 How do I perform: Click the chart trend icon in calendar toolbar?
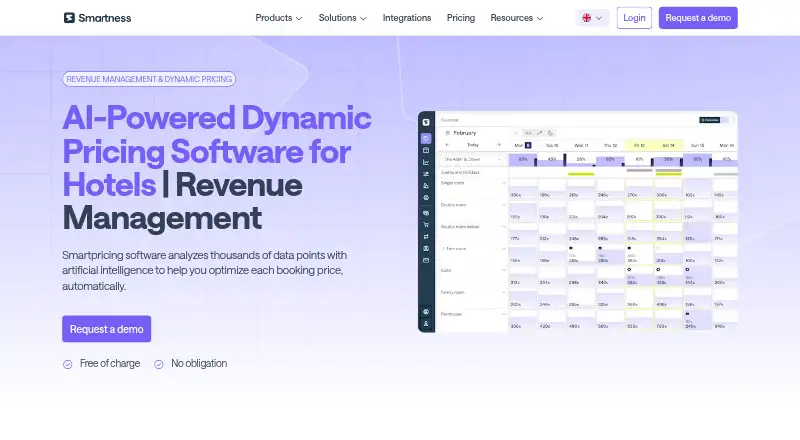click(539, 133)
